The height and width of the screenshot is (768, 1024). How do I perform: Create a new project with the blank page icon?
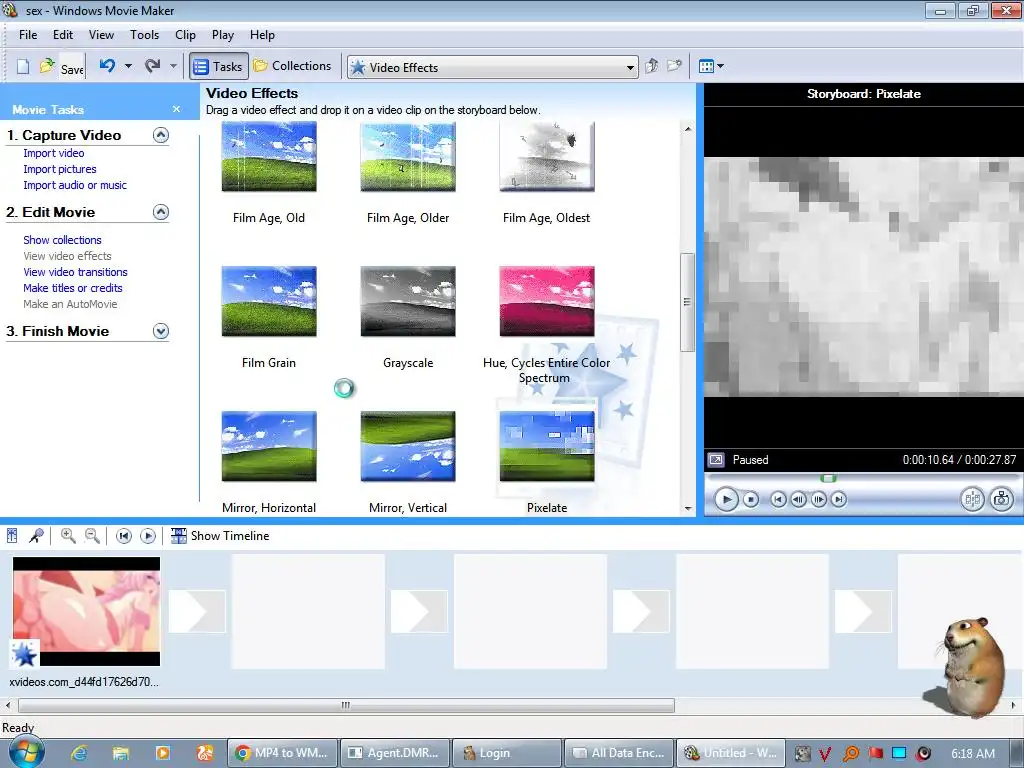[x=23, y=67]
